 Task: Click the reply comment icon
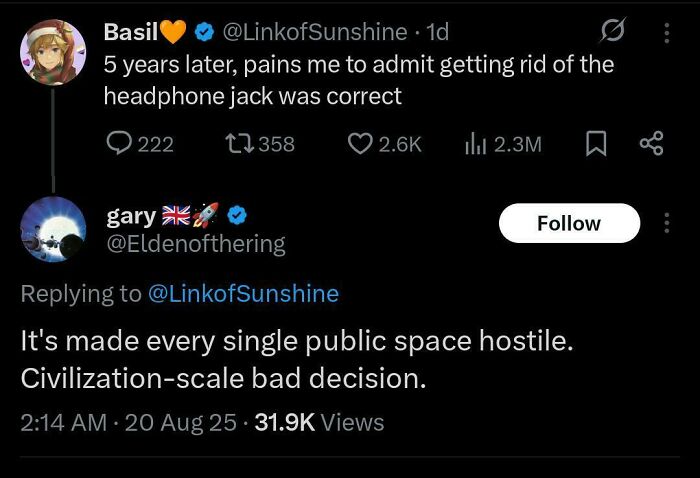pos(119,144)
